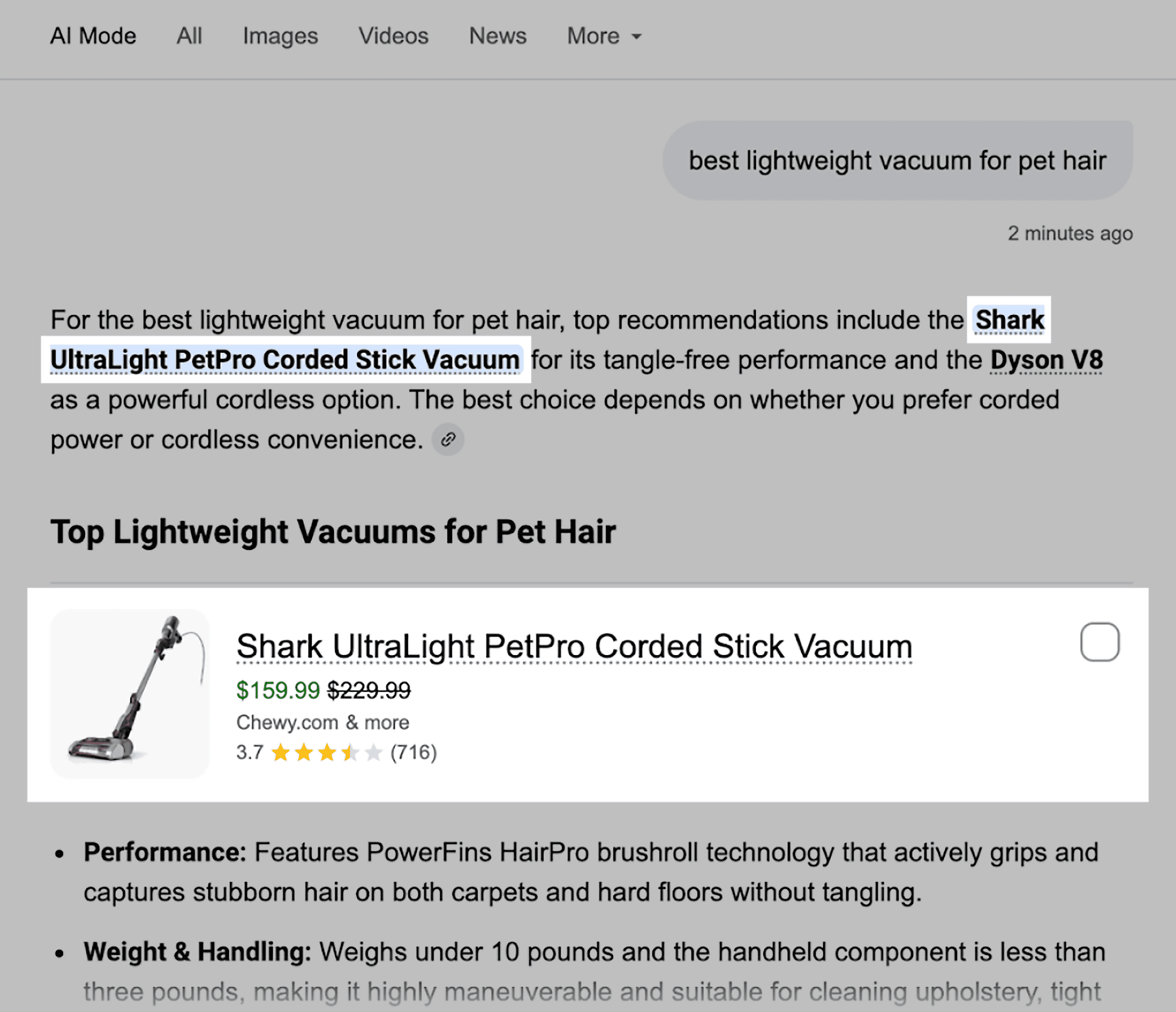Click the 716 reviews count
Image resolution: width=1176 pixels, height=1012 pixels.
(x=413, y=752)
